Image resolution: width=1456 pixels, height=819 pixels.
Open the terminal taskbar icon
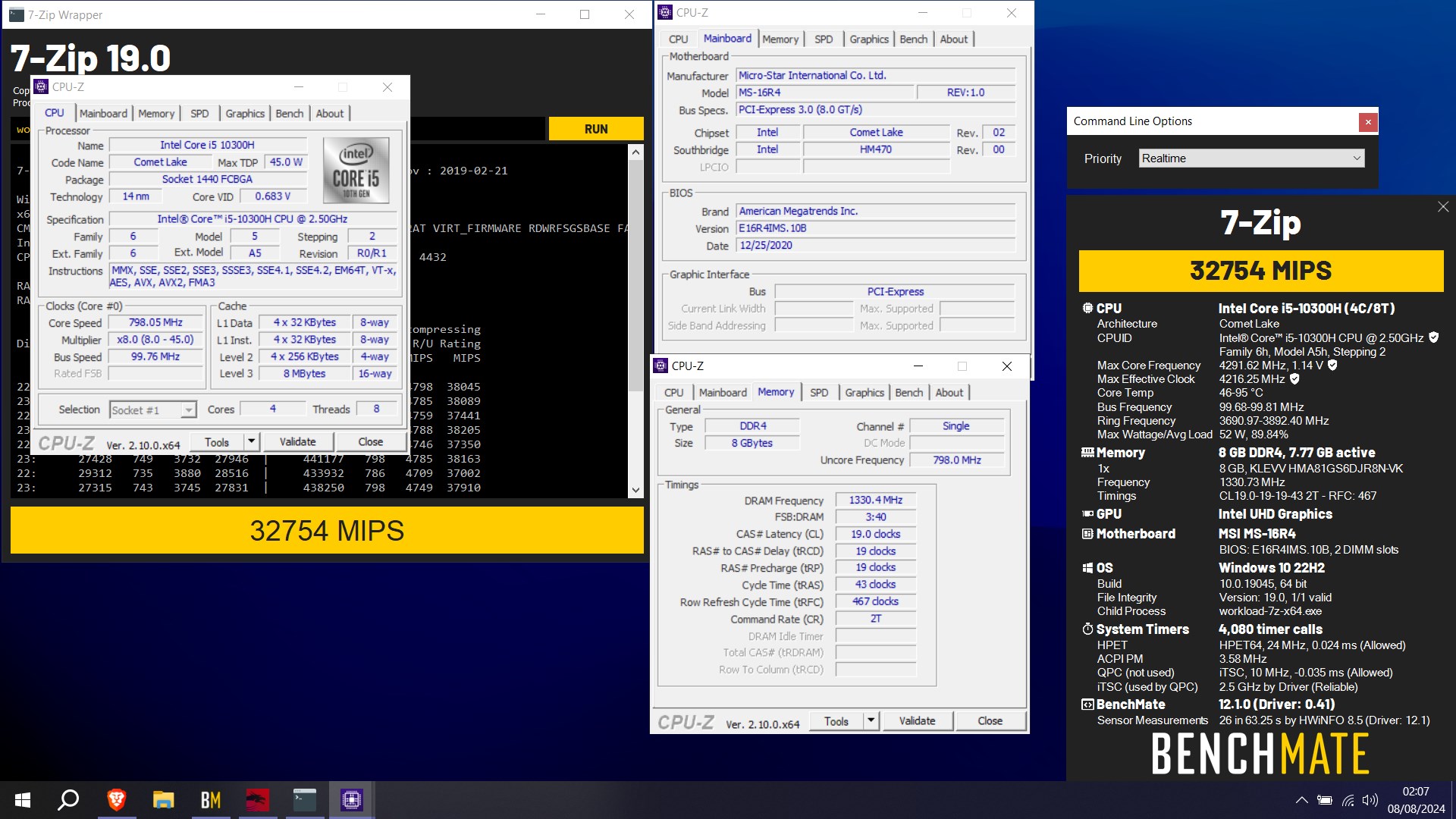point(305,800)
